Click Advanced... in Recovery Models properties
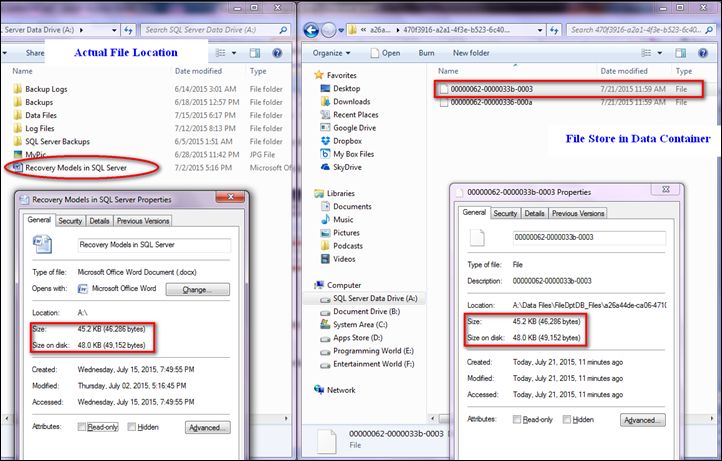Image resolution: width=722 pixels, height=461 pixels. click(x=208, y=427)
